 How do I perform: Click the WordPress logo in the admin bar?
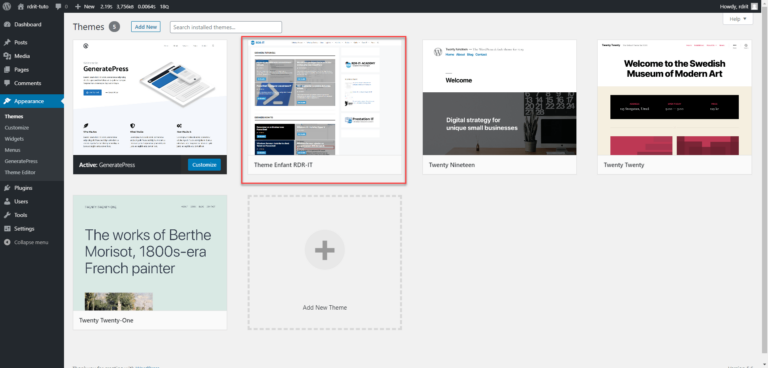pos(7,7)
